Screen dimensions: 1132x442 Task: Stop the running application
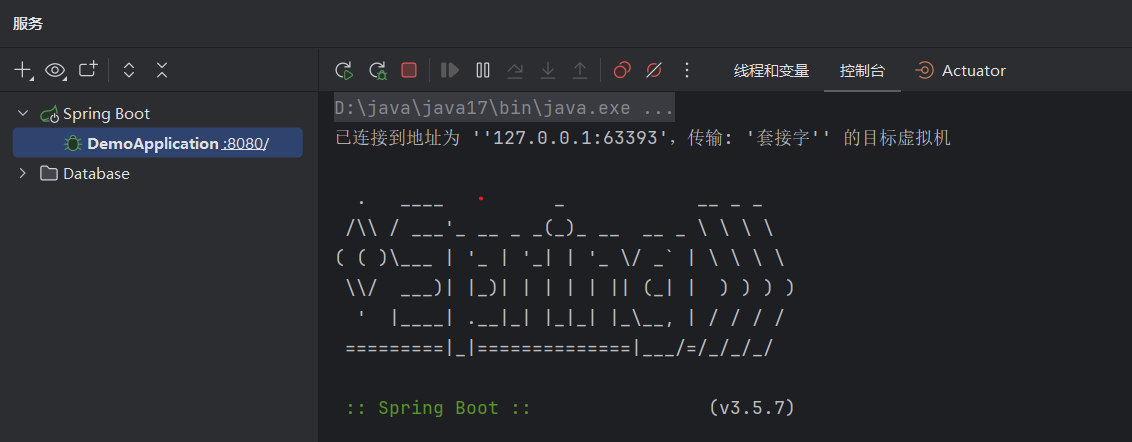[409, 70]
